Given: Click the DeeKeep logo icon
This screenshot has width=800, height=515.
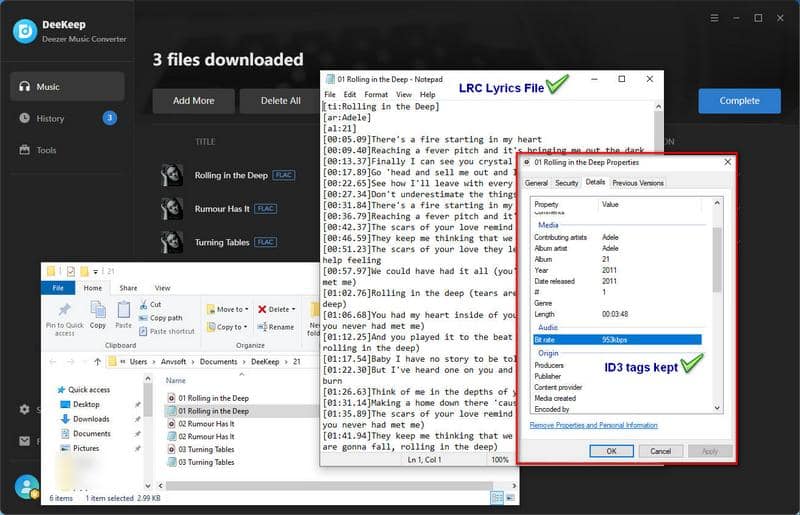Looking at the screenshot, I should [25, 31].
